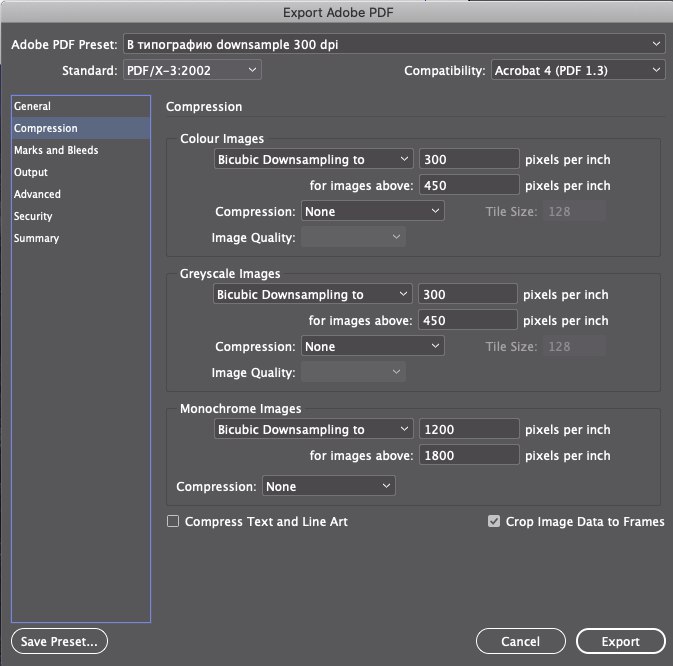Open Colour Images Compression dropdown

pos(373,211)
